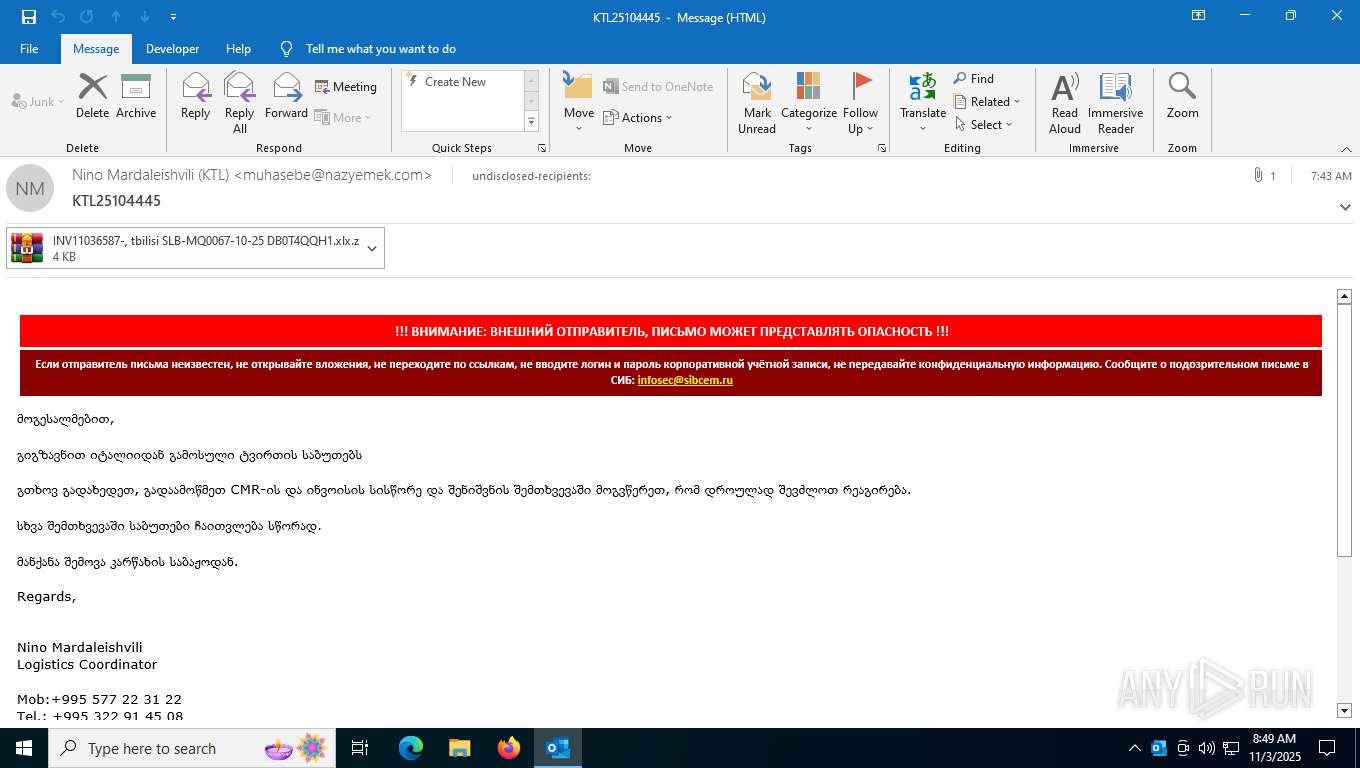Click the Undo arrow in quick access toolbar

(x=58, y=16)
